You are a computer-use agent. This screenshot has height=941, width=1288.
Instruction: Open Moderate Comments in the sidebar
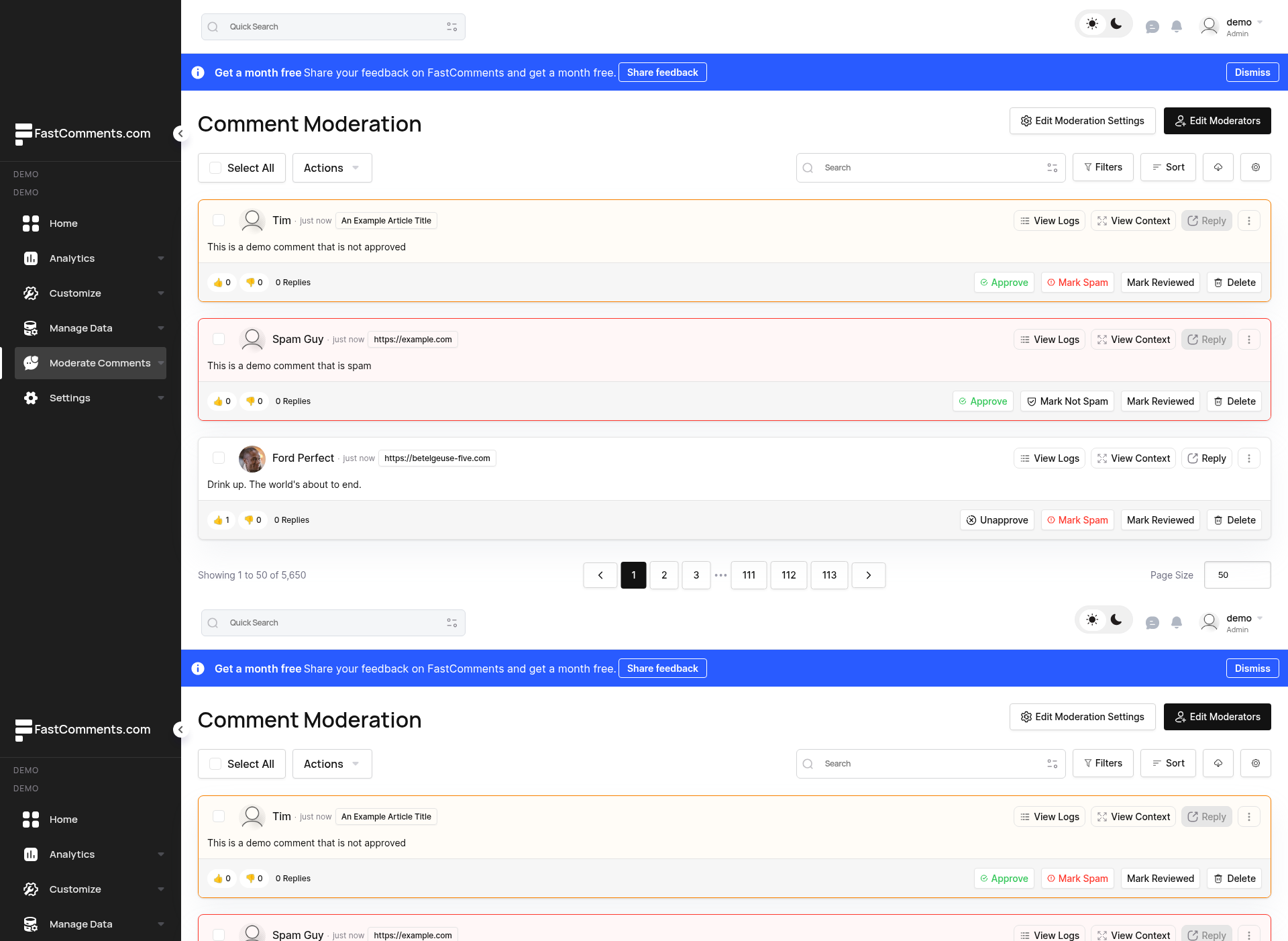point(91,363)
